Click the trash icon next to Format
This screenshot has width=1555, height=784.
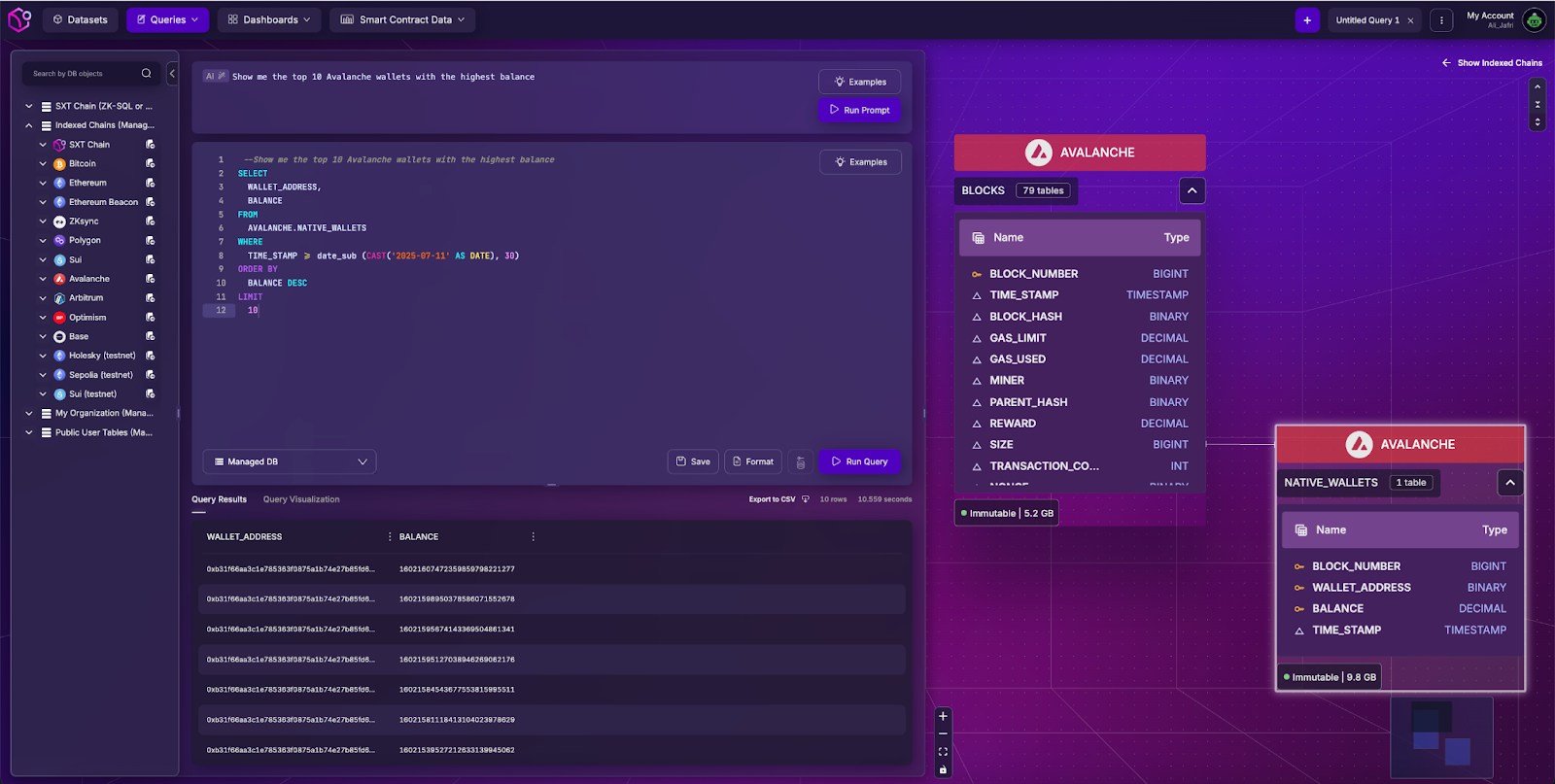pos(801,462)
